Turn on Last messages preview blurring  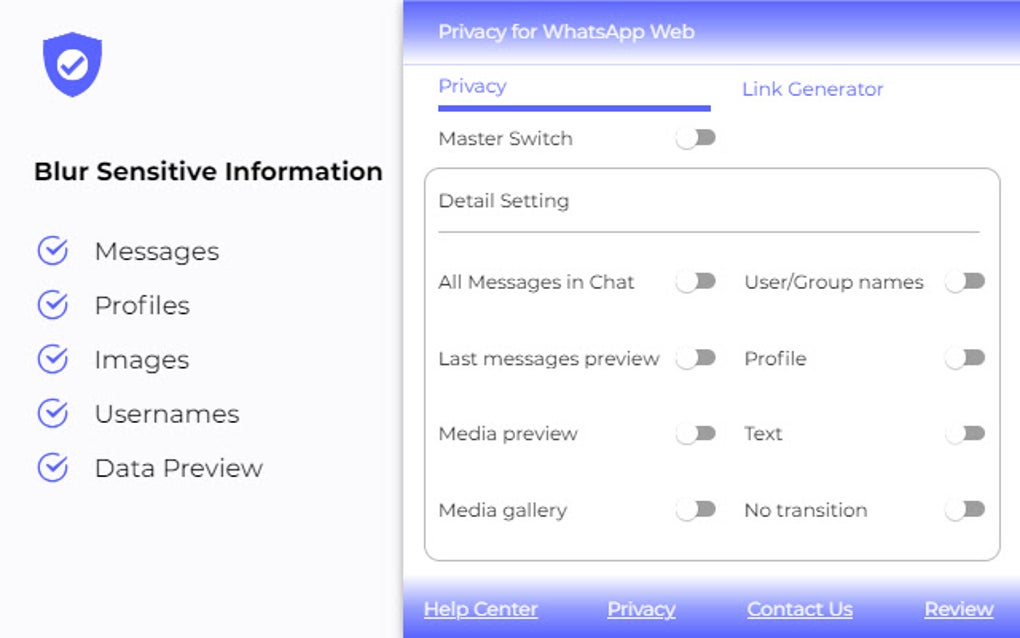[x=697, y=358]
